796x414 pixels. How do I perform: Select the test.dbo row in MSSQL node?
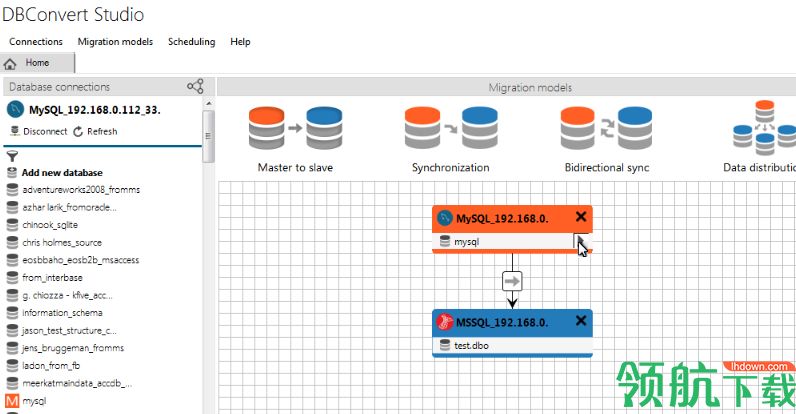[x=512, y=346]
